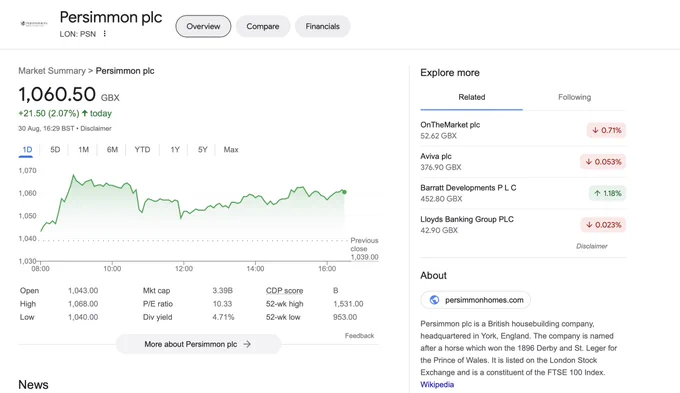Click the 52-wk high value 1,531.00
Viewport: 680px width, 393px height.
click(x=348, y=304)
